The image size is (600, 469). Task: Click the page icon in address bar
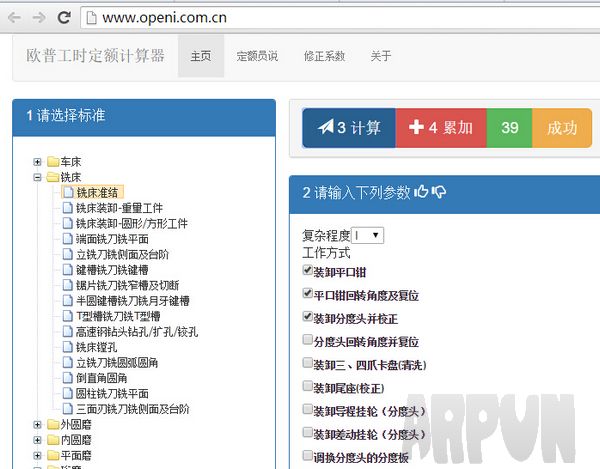pyautogui.click(x=91, y=18)
